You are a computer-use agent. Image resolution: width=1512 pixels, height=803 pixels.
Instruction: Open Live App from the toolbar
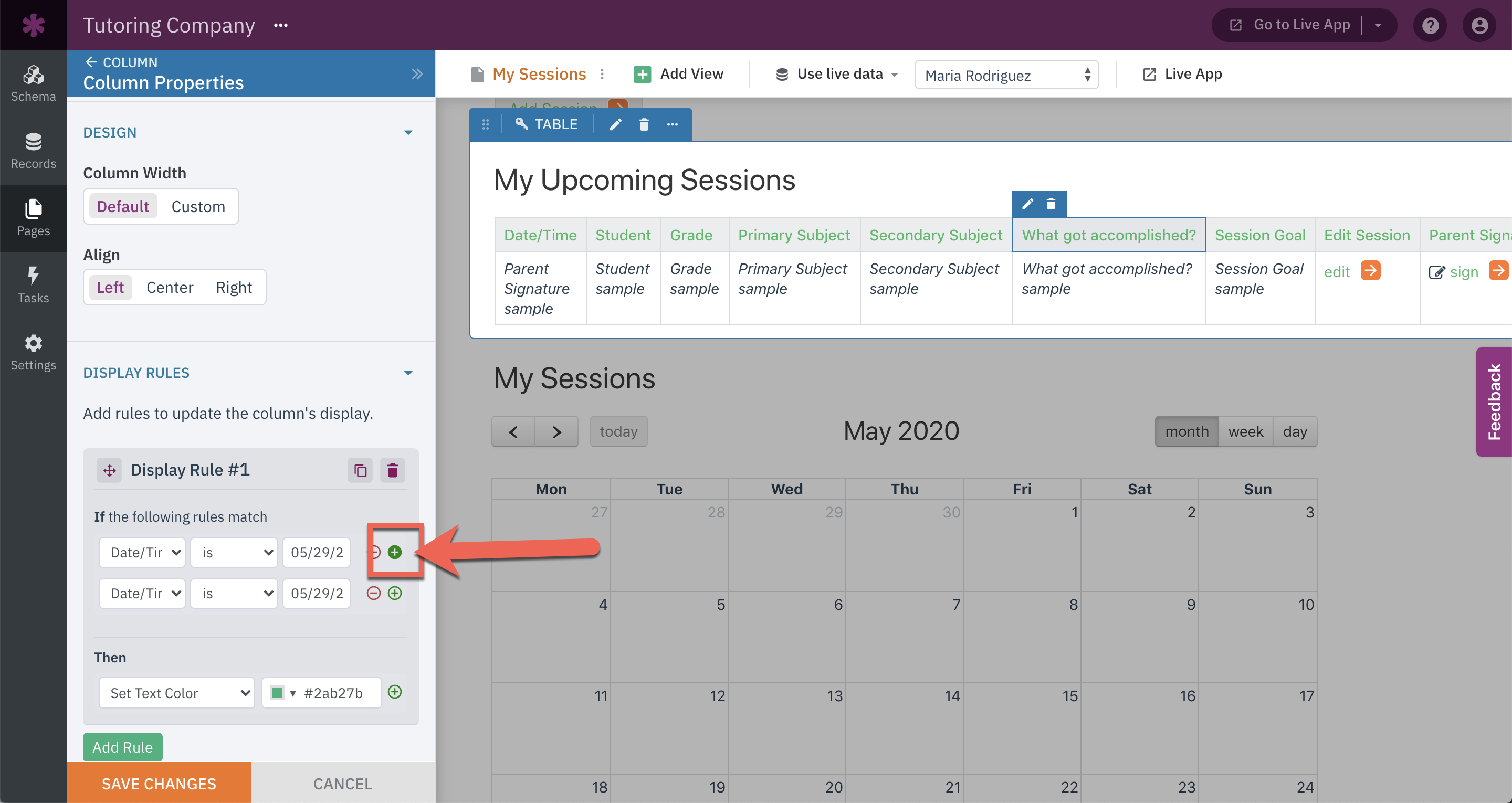[x=1183, y=74]
